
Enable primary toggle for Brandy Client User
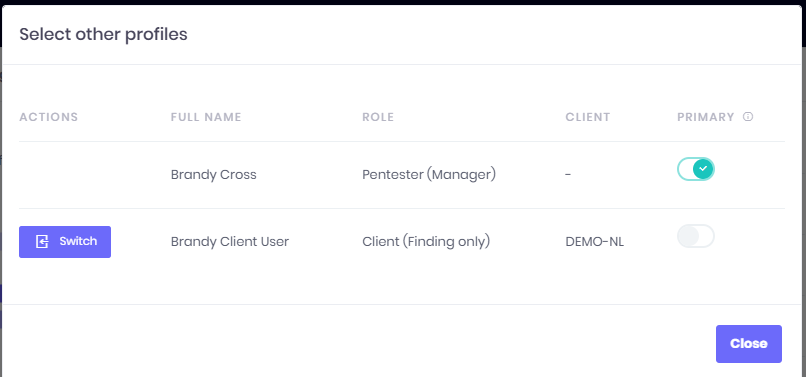[x=696, y=236]
